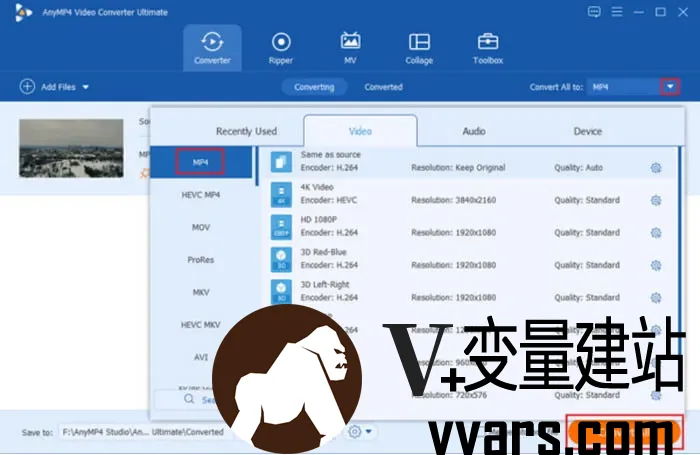700x455 pixels.
Task: Click the MP4 field in Convert All to
Action: (x=624, y=87)
